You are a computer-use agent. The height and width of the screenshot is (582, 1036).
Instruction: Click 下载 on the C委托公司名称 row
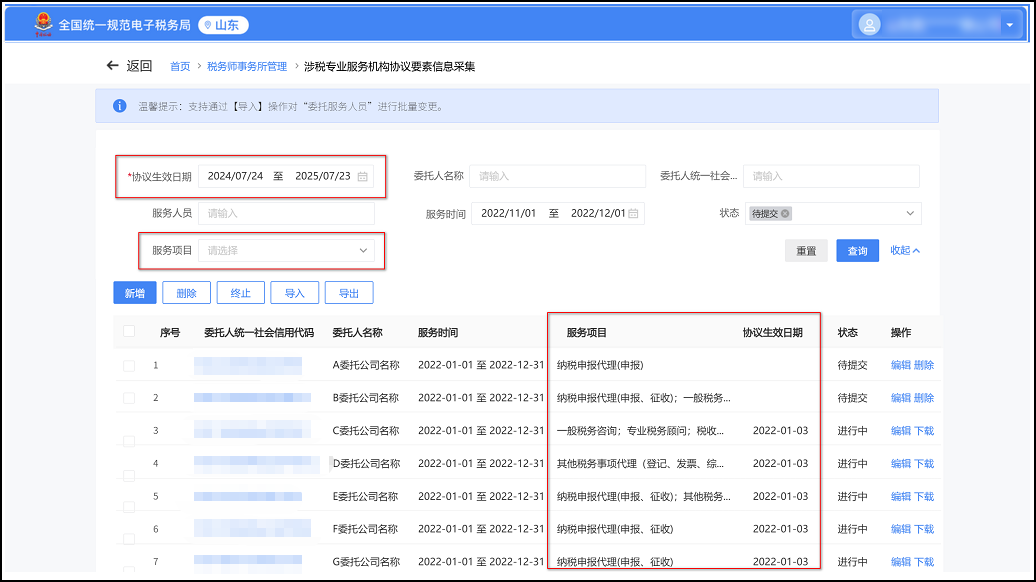(x=923, y=431)
